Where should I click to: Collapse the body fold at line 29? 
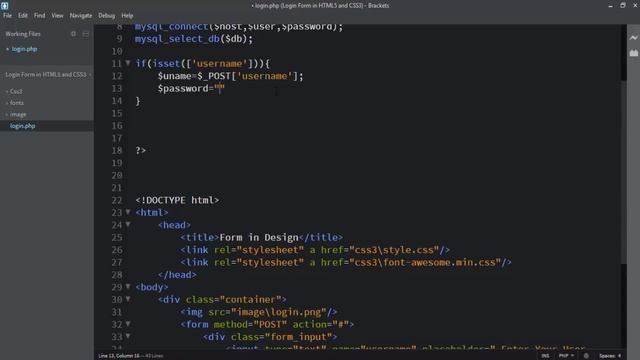[x=128, y=287]
